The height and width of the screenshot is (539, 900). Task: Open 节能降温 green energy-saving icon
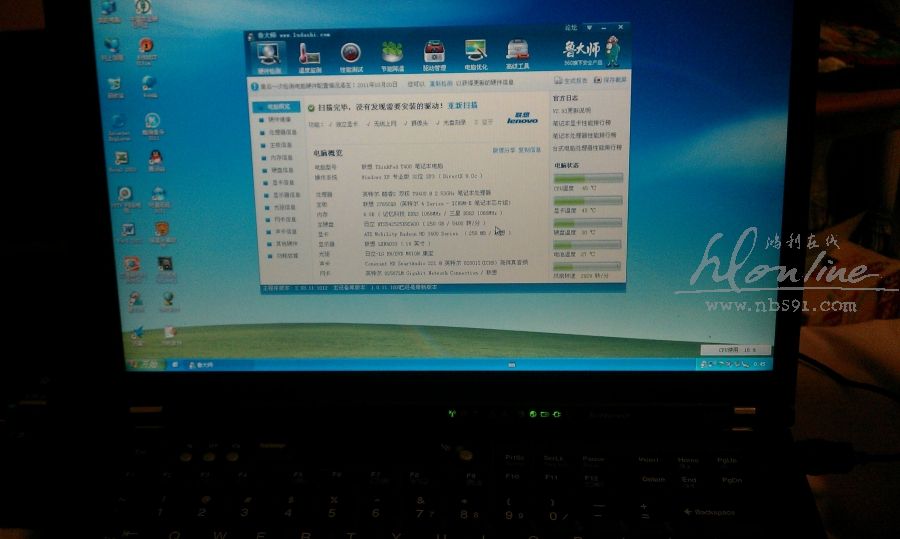coord(392,56)
